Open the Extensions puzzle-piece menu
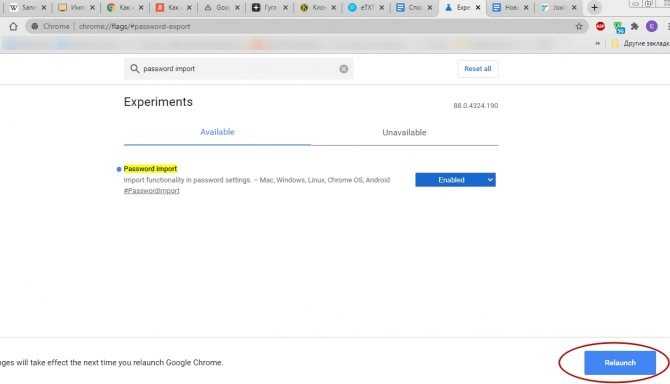This screenshot has height=384, width=670. (x=635, y=26)
